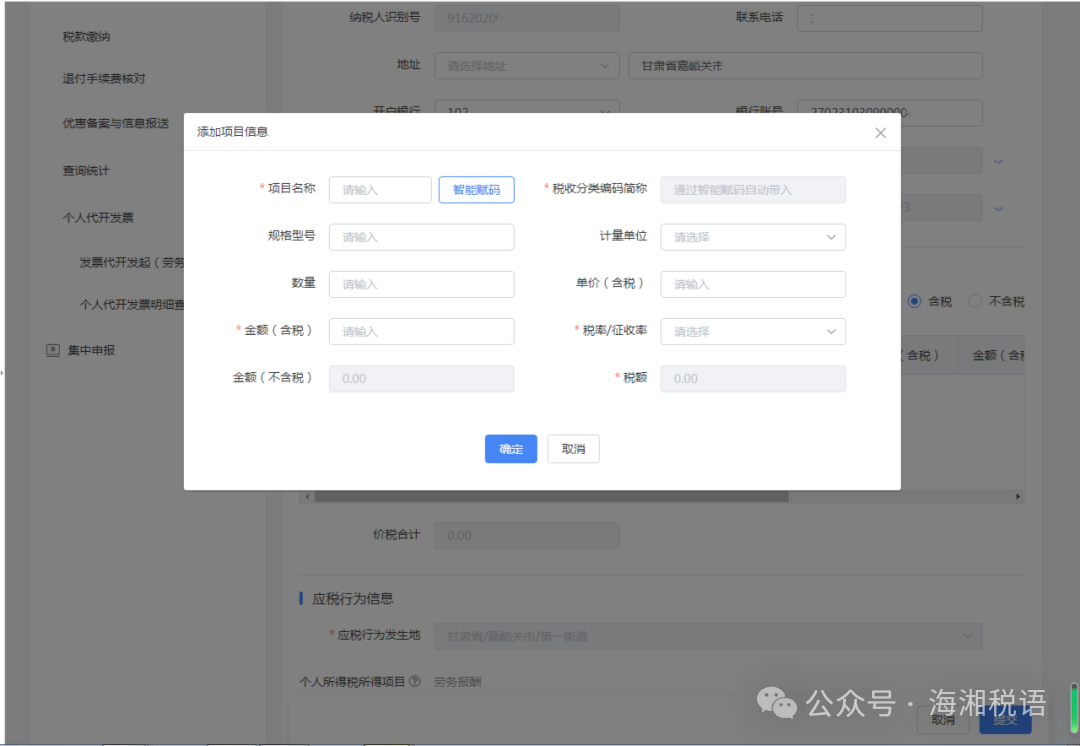This screenshot has height=746, width=1080.
Task: Open the 开户银行 bank dropdown
Action: (x=527, y=108)
